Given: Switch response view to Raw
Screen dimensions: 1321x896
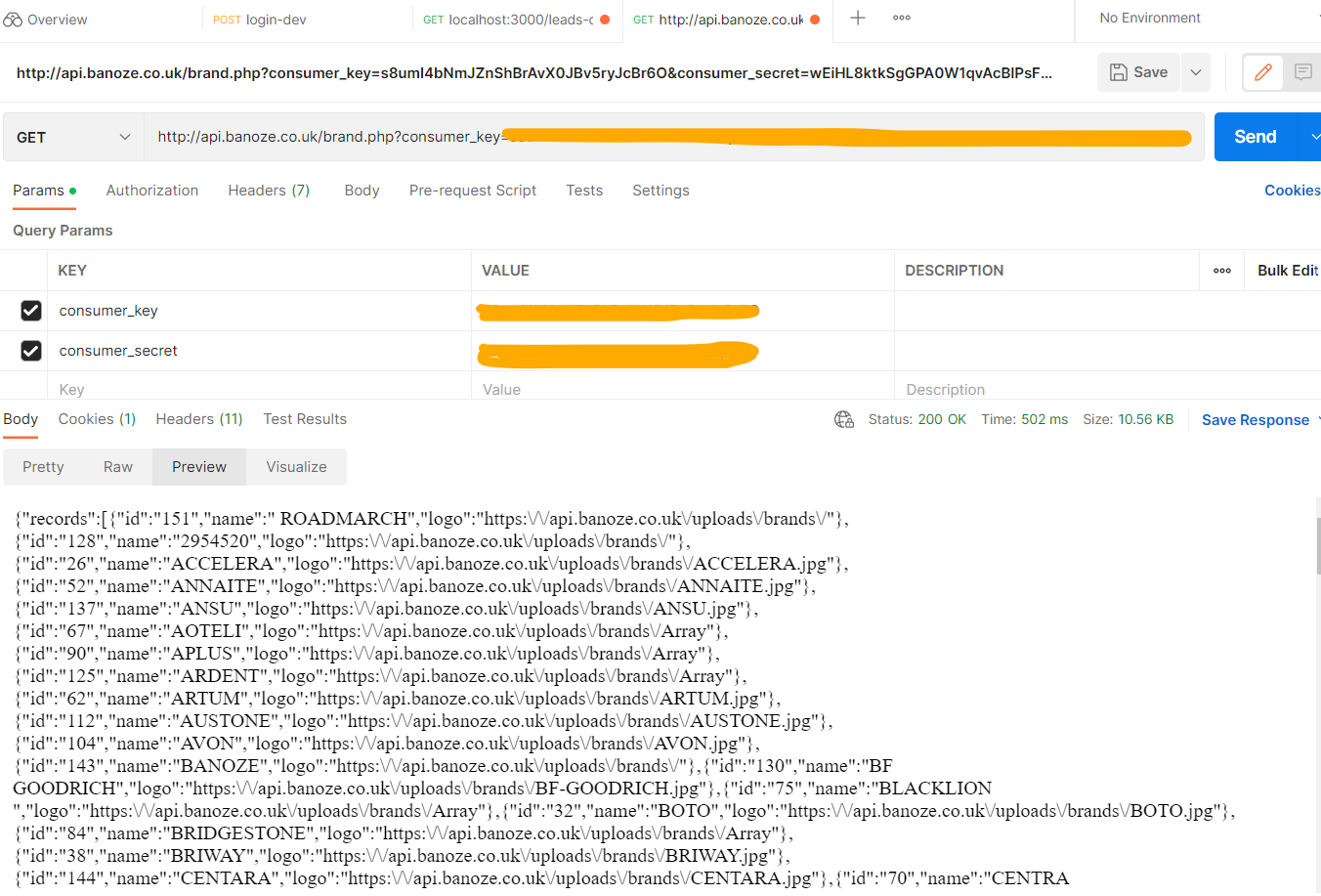Looking at the screenshot, I should (x=118, y=467).
